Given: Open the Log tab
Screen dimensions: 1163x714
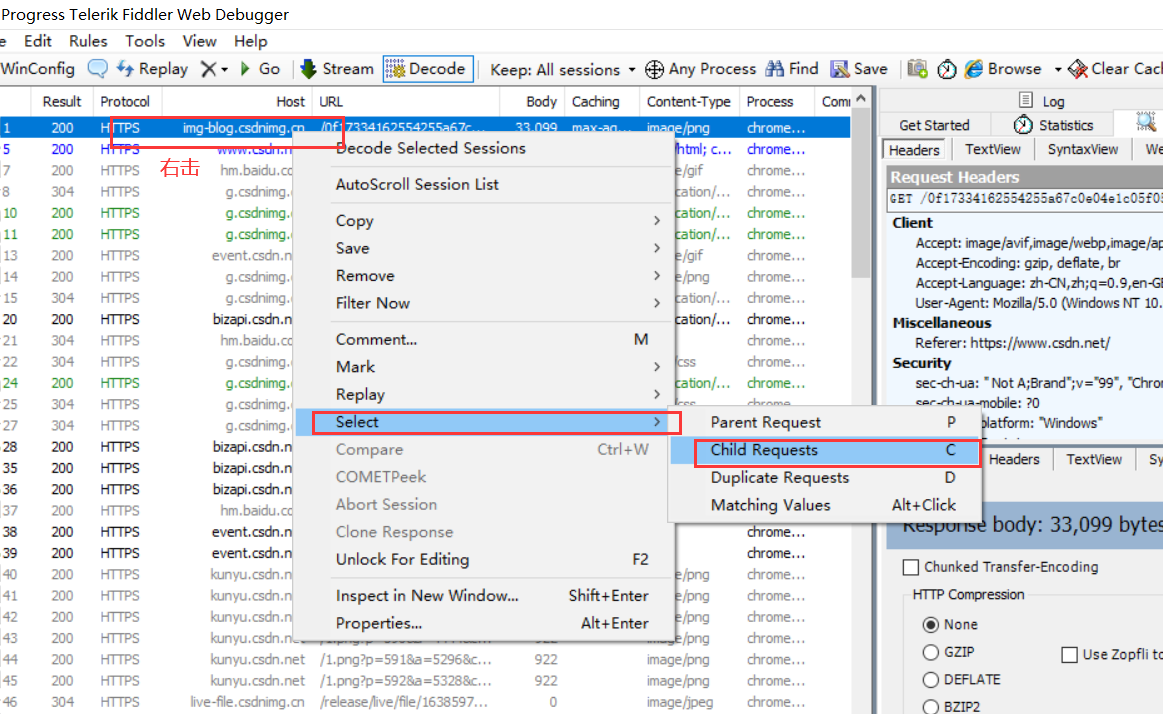Looking at the screenshot, I should (1042, 101).
